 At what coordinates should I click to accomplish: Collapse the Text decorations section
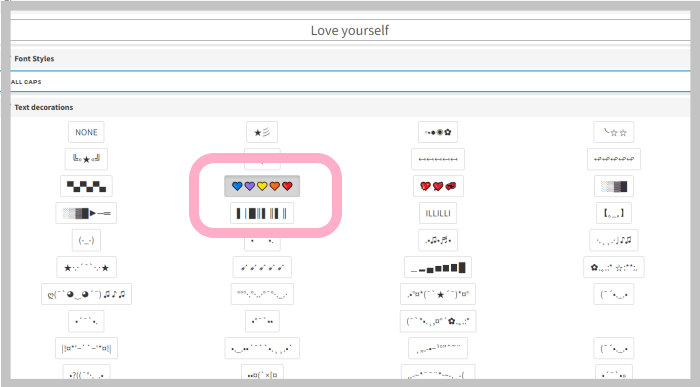coord(43,107)
